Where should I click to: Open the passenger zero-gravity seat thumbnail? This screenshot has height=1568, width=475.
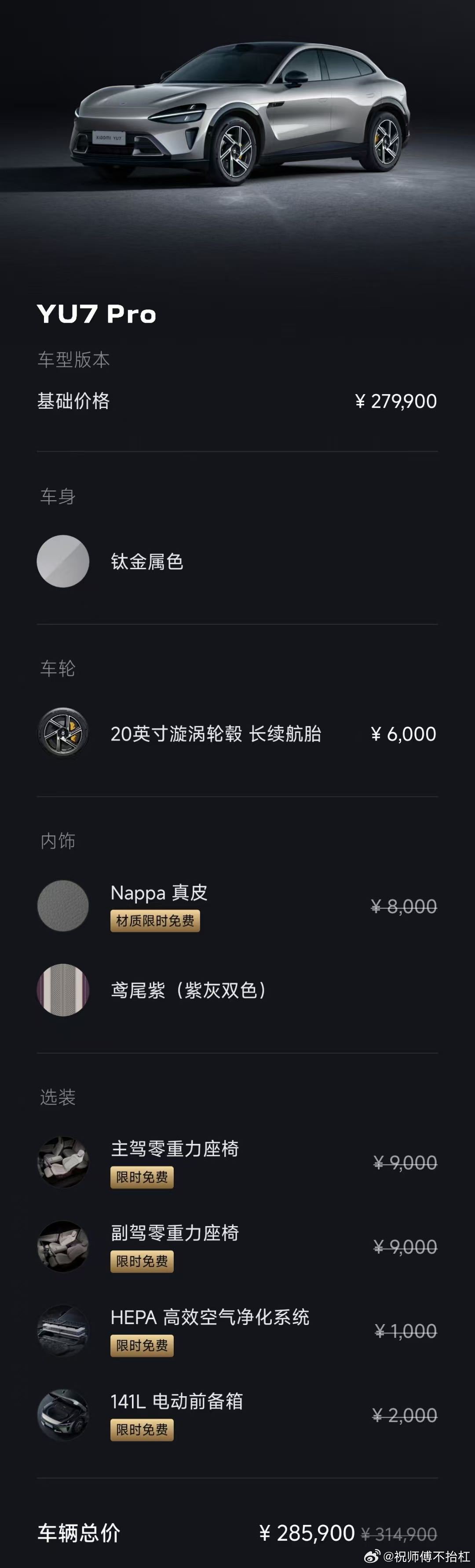coord(63,1246)
